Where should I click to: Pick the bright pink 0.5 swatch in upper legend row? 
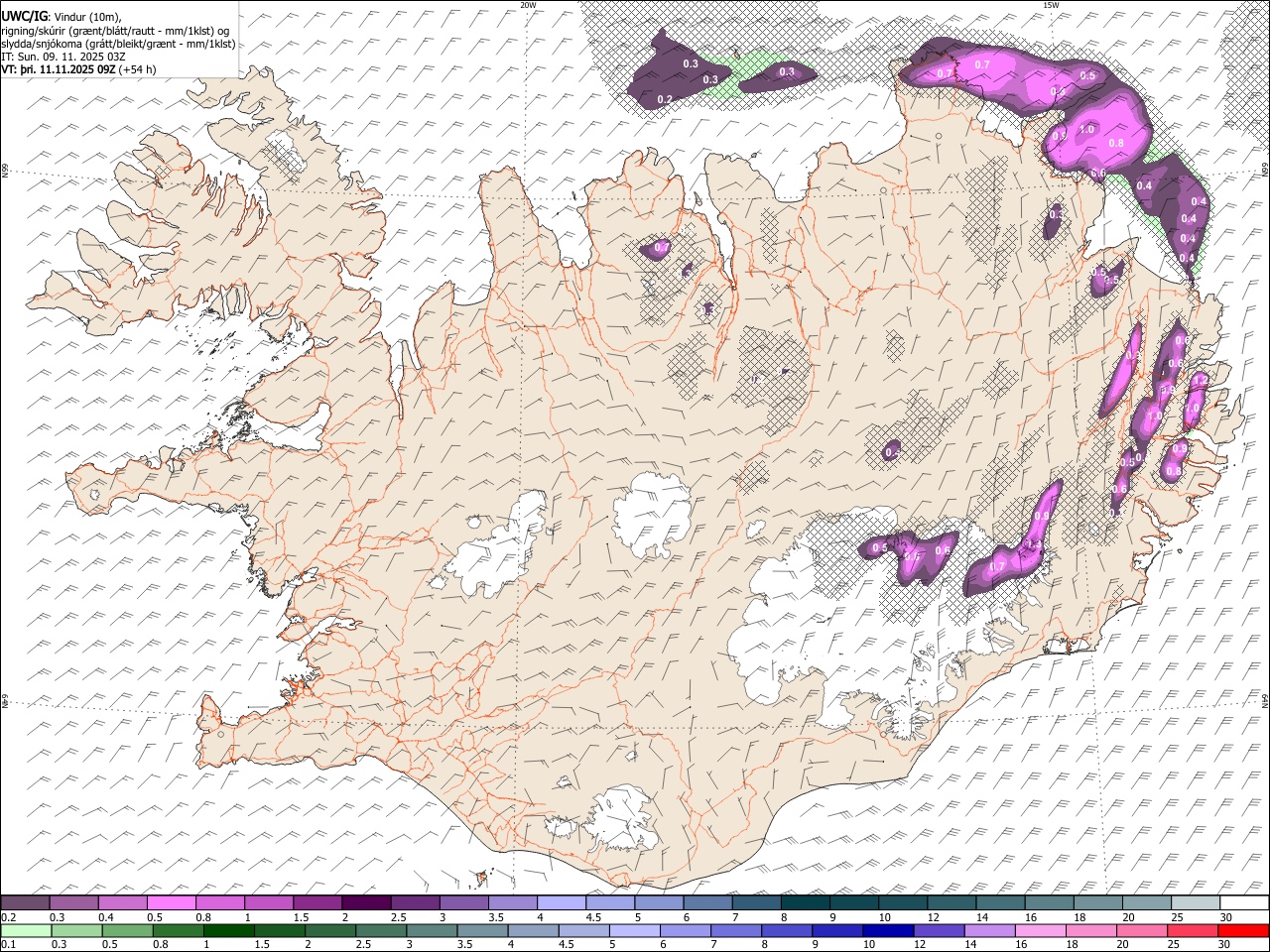coord(171,903)
